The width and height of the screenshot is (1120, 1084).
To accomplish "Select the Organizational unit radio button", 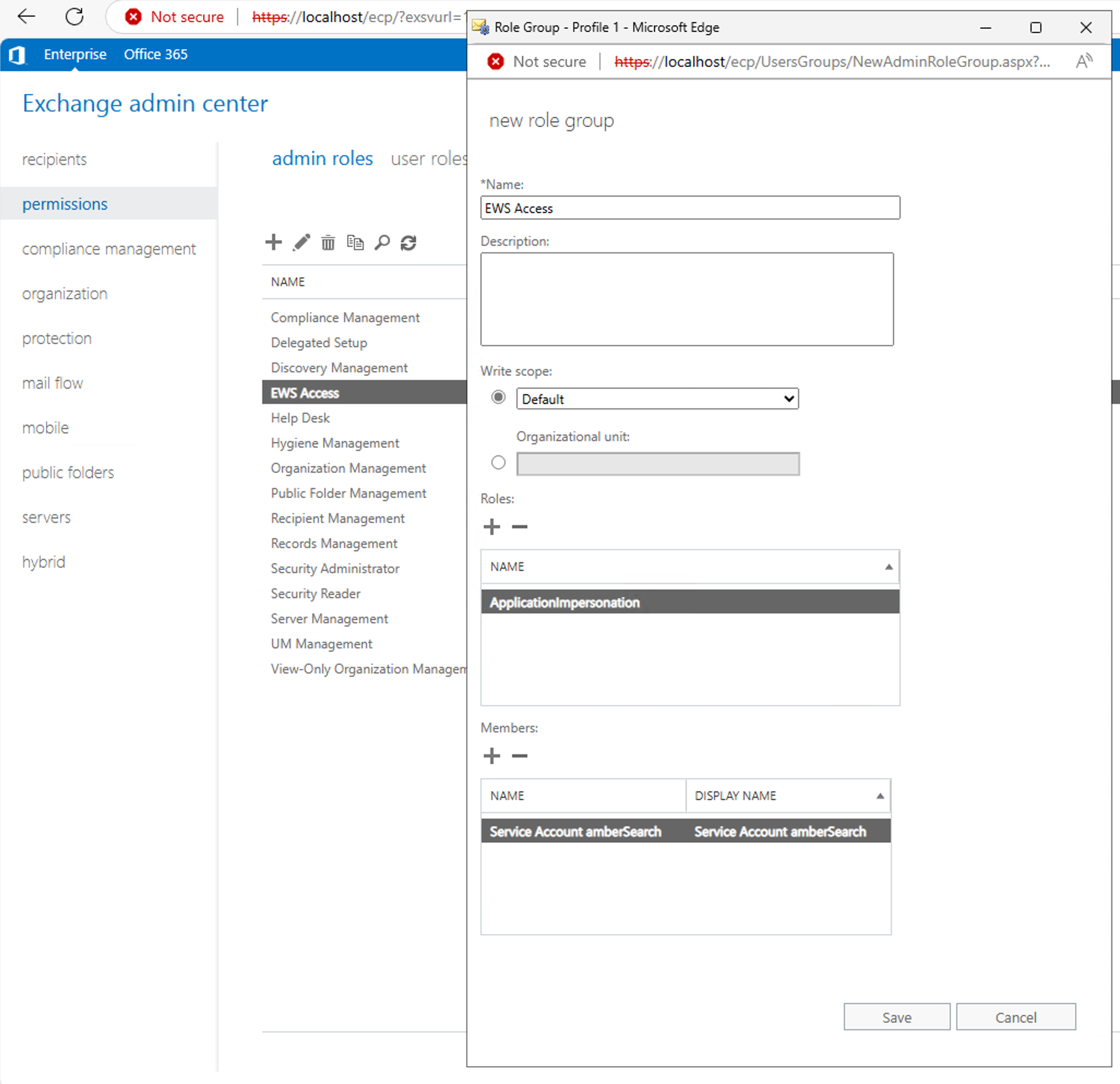I will (x=498, y=462).
